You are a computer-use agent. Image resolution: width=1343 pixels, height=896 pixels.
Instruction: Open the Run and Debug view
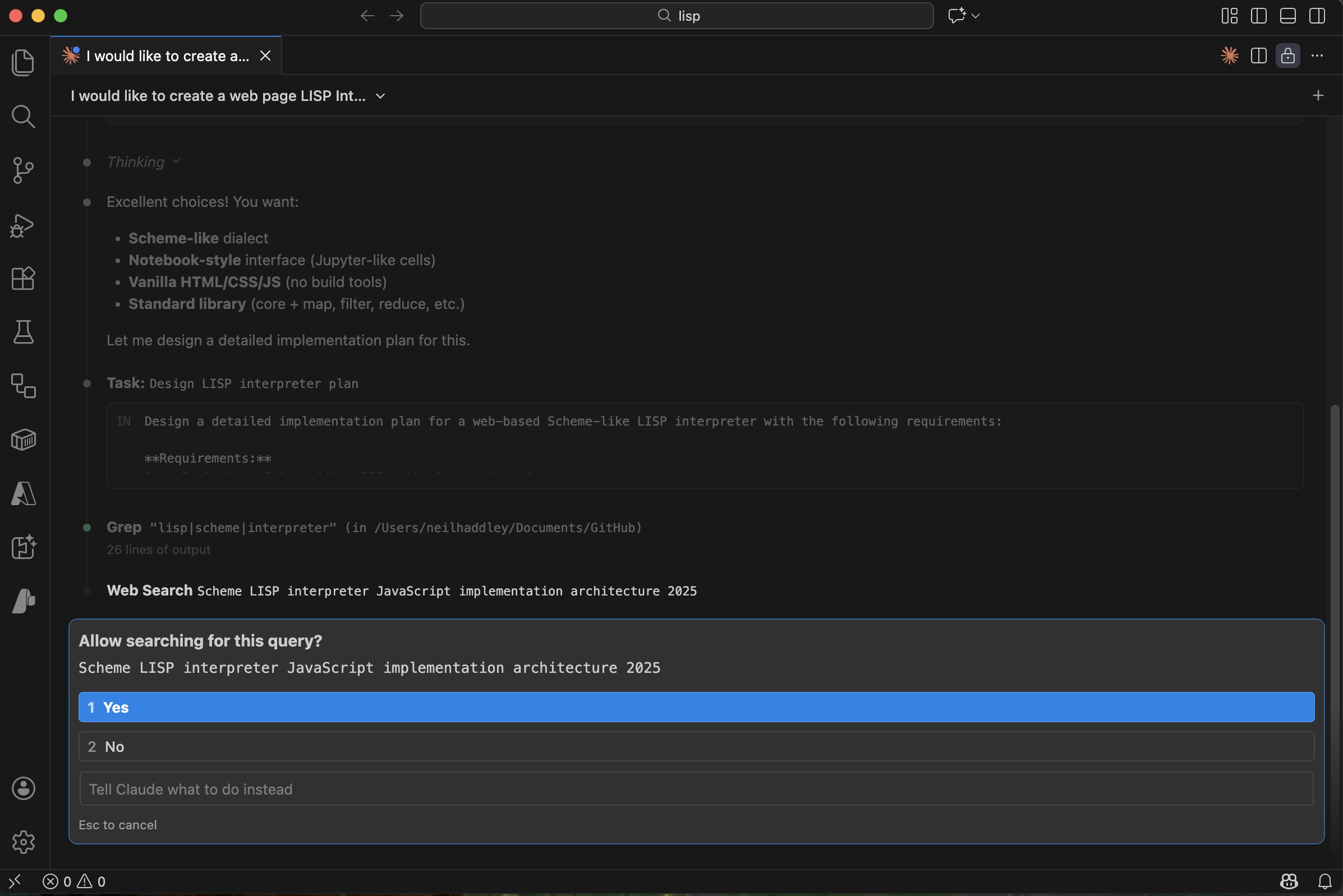pyautogui.click(x=23, y=226)
